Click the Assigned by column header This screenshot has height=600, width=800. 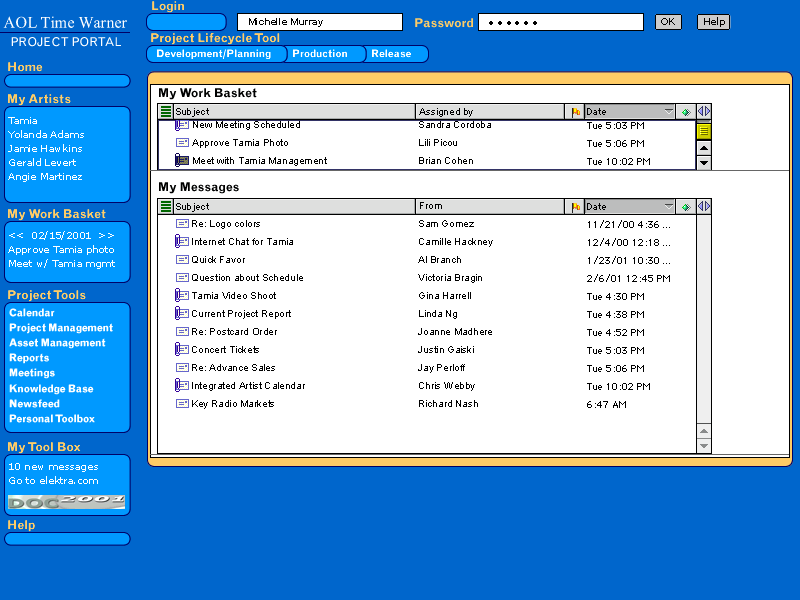coord(490,111)
